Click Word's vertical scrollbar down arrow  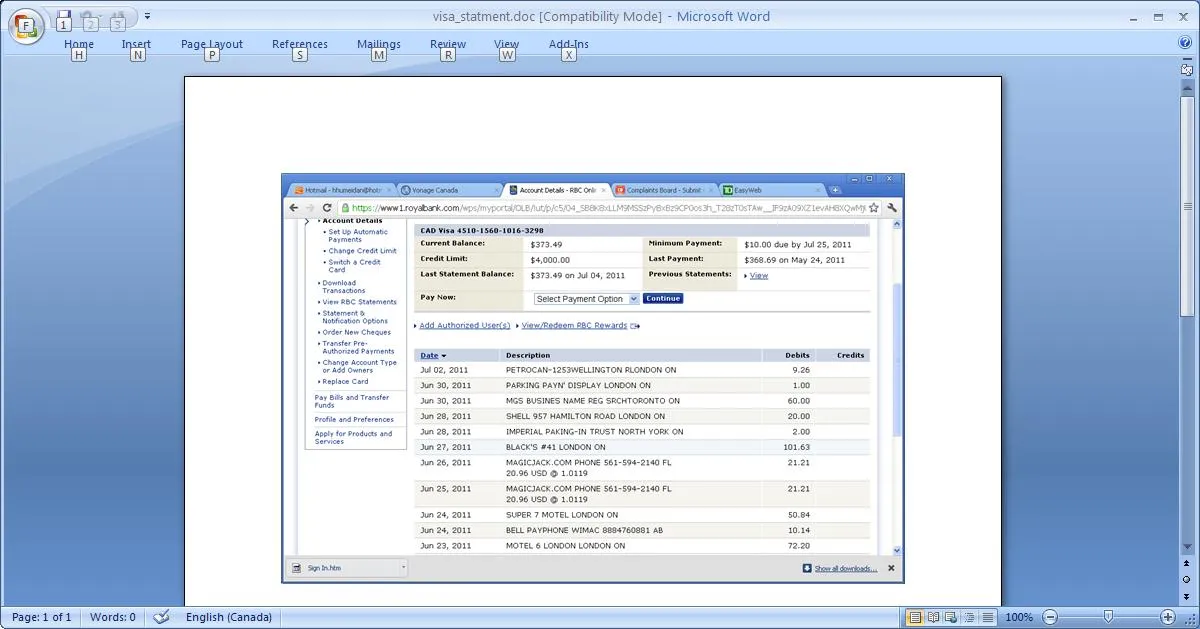tap(1187, 546)
